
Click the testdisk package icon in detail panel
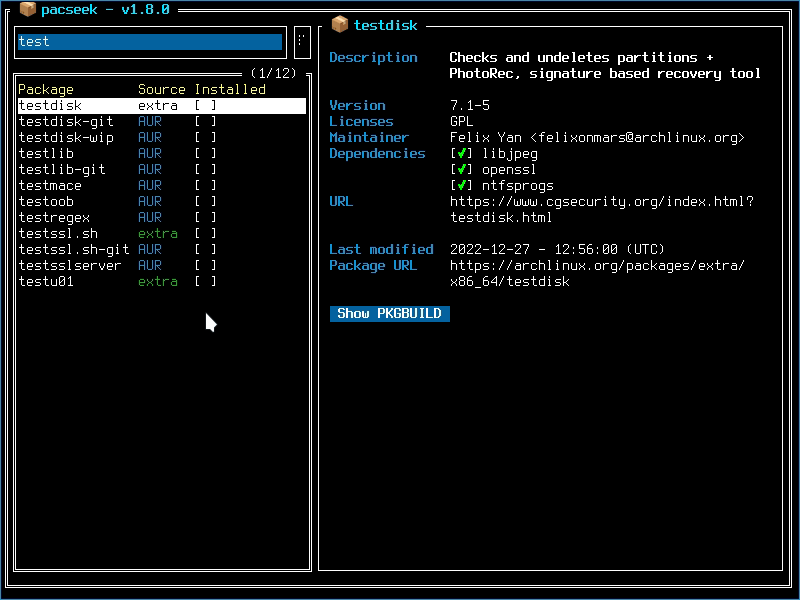[x=338, y=25]
